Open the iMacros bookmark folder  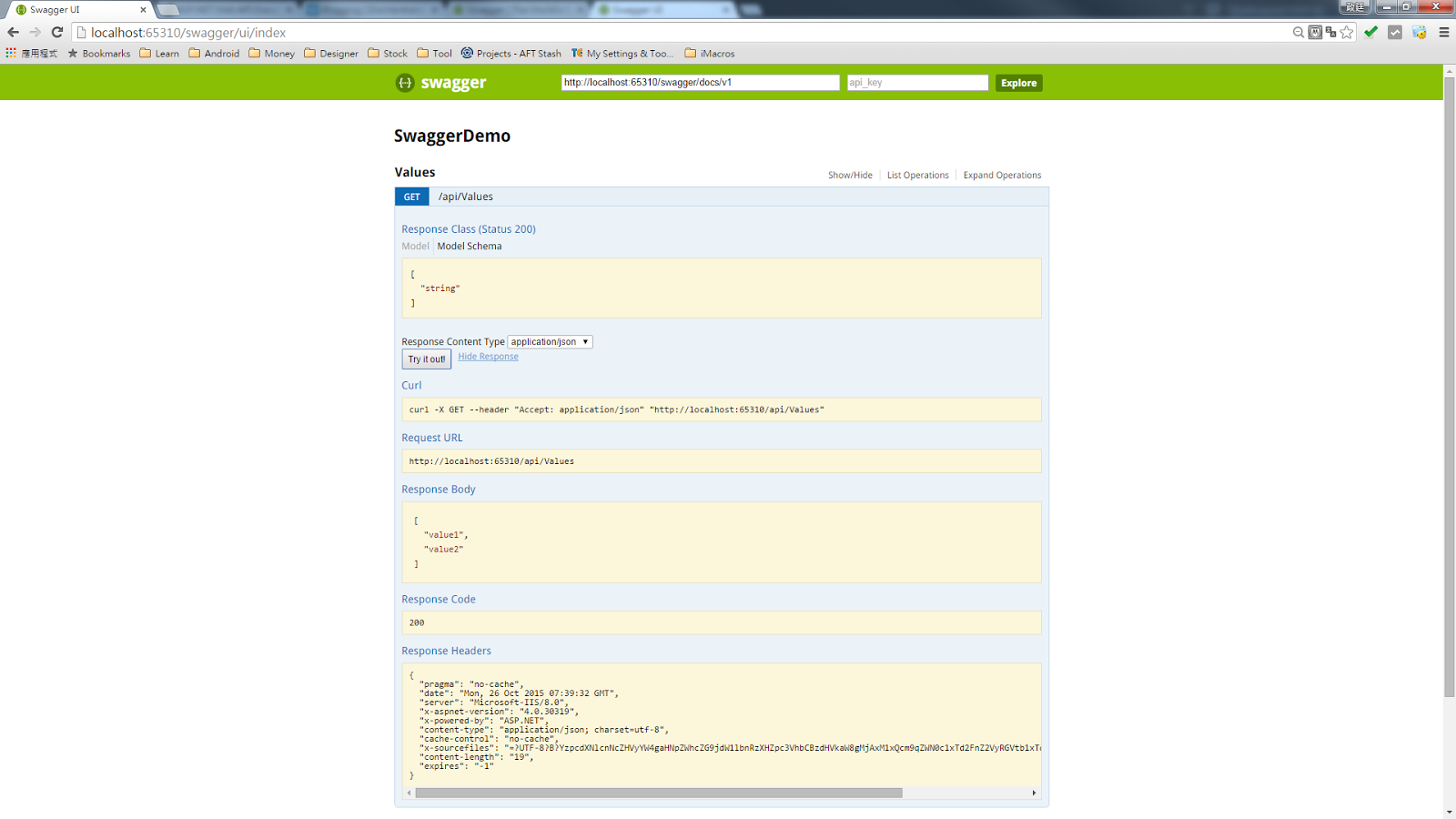tap(710, 53)
